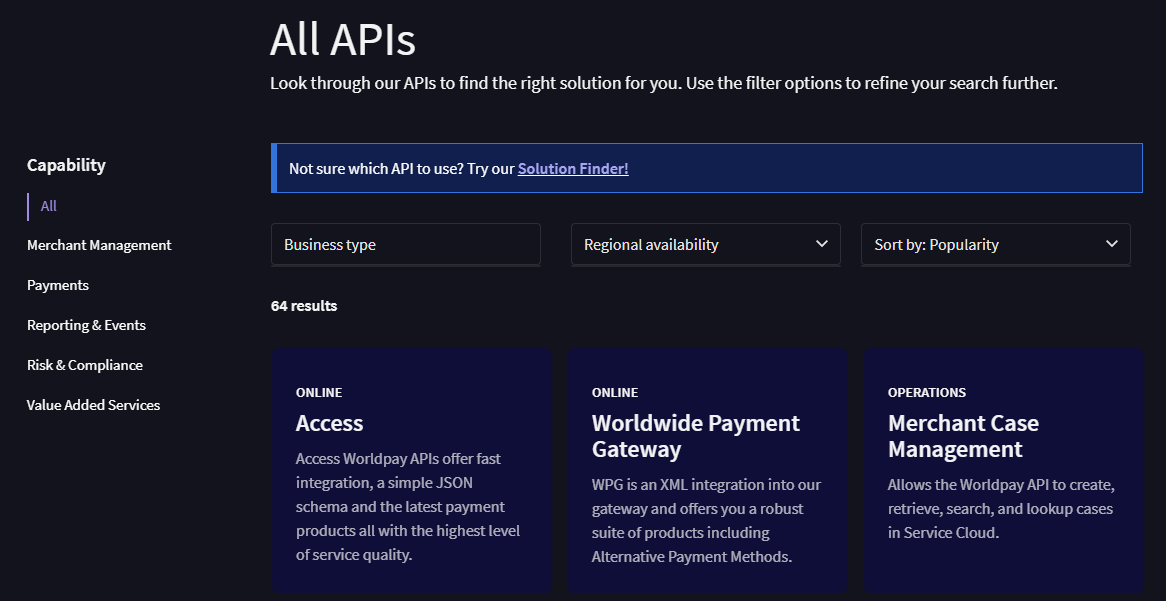
Task: Click the WPG XML integration description
Action: click(706, 520)
